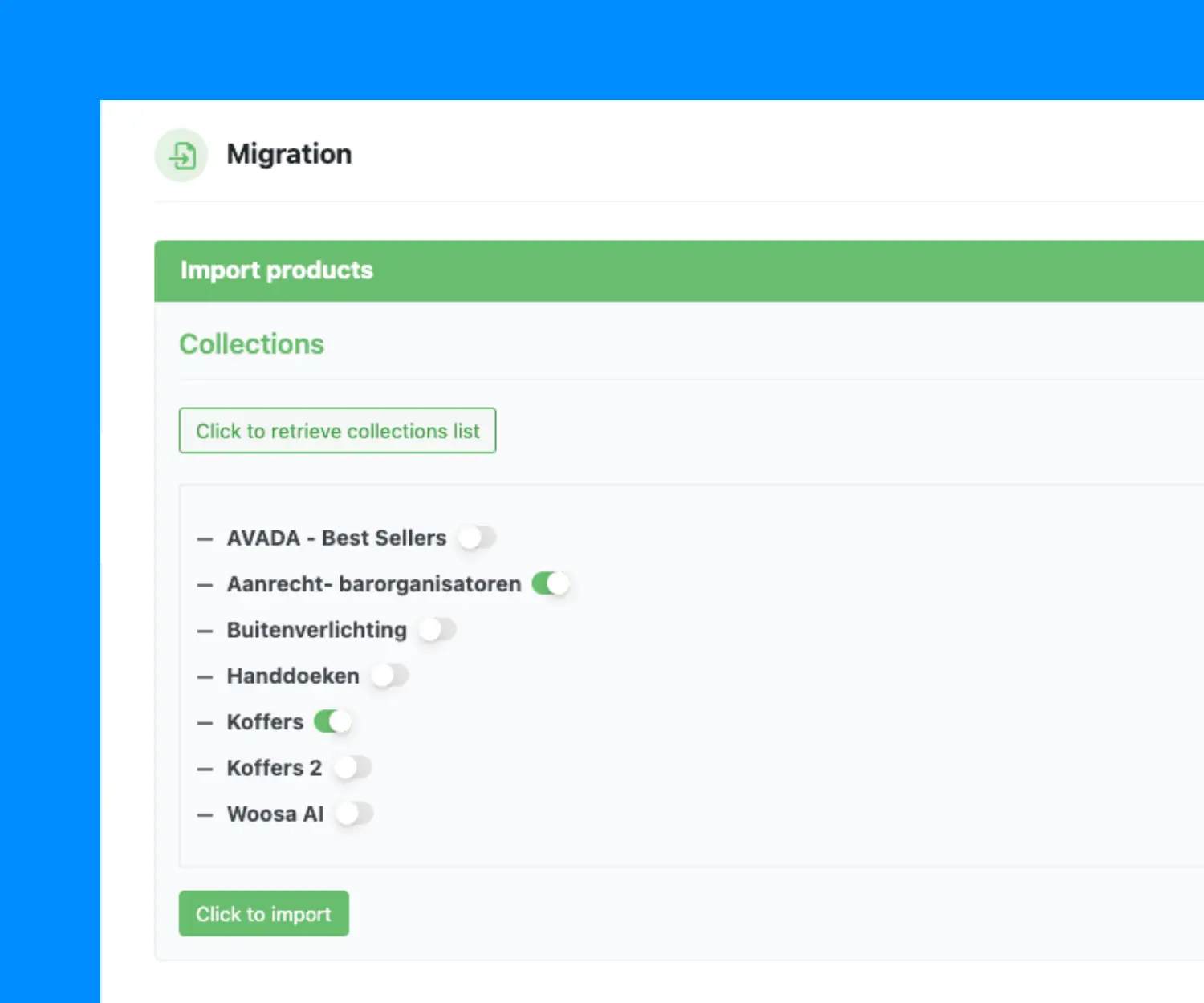Click the Migration page title

coord(289,154)
